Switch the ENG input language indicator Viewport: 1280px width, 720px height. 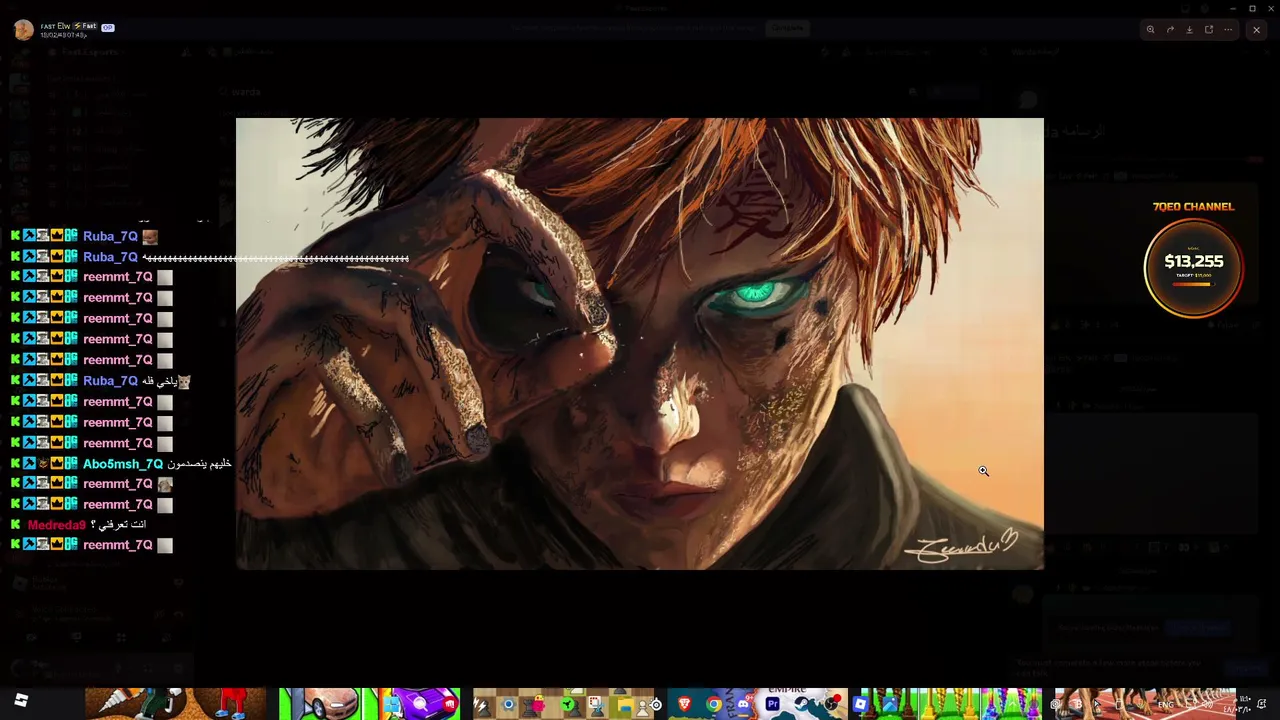pos(1166,705)
